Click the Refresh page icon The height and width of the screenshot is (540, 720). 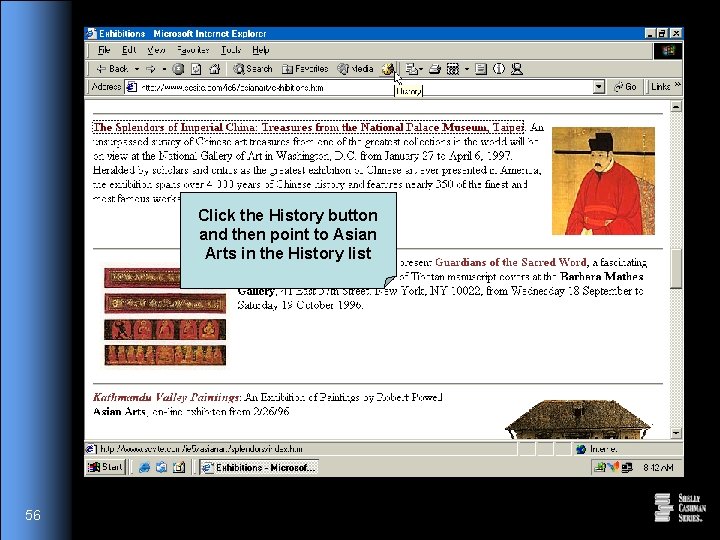(196, 69)
